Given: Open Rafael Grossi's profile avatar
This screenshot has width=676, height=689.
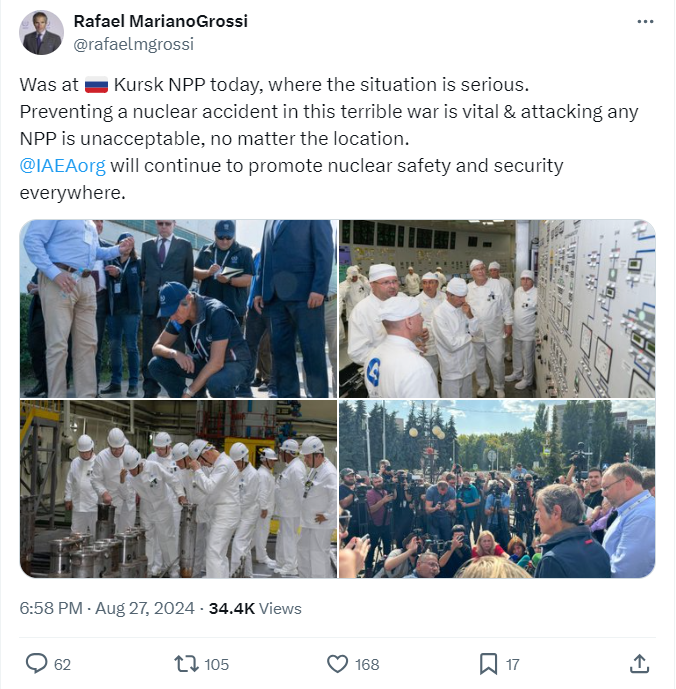Looking at the screenshot, I should point(41,33).
